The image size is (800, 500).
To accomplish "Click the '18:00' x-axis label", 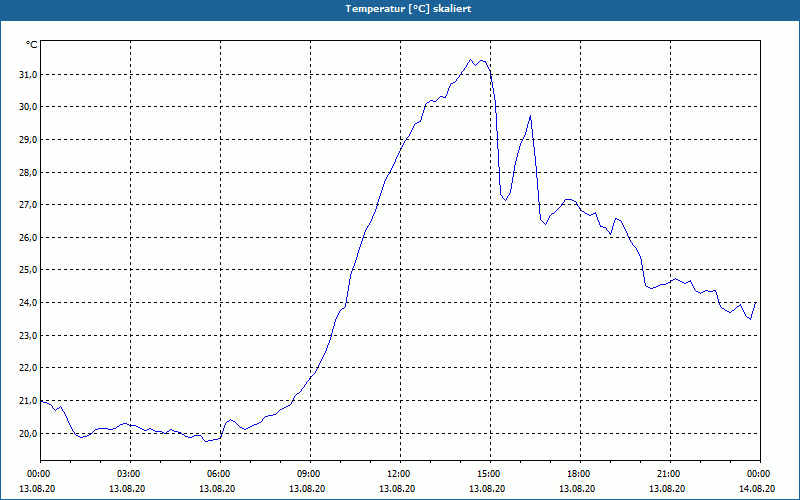I will pyautogui.click(x=580, y=474).
